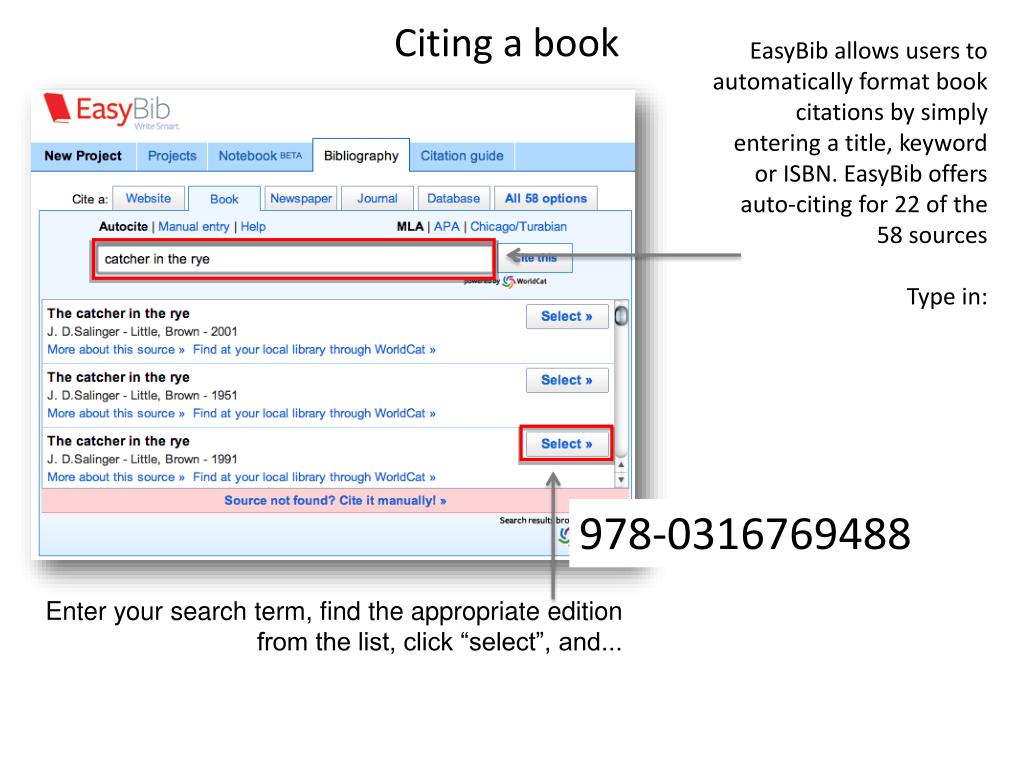Screen dimensions: 1024x768
Task: Click the EasyBib logo
Action: tap(111, 110)
